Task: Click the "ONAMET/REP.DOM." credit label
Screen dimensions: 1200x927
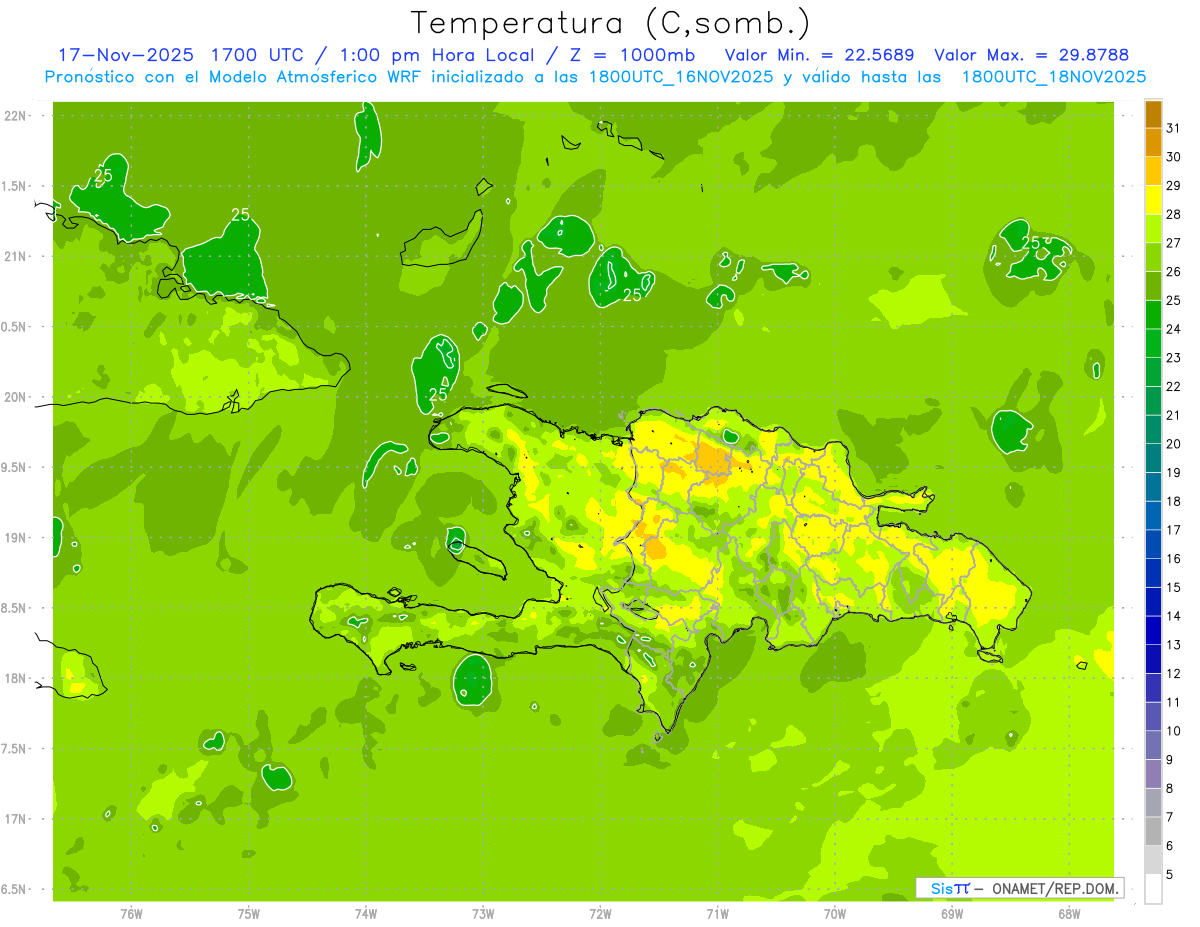Action: [x=1055, y=888]
